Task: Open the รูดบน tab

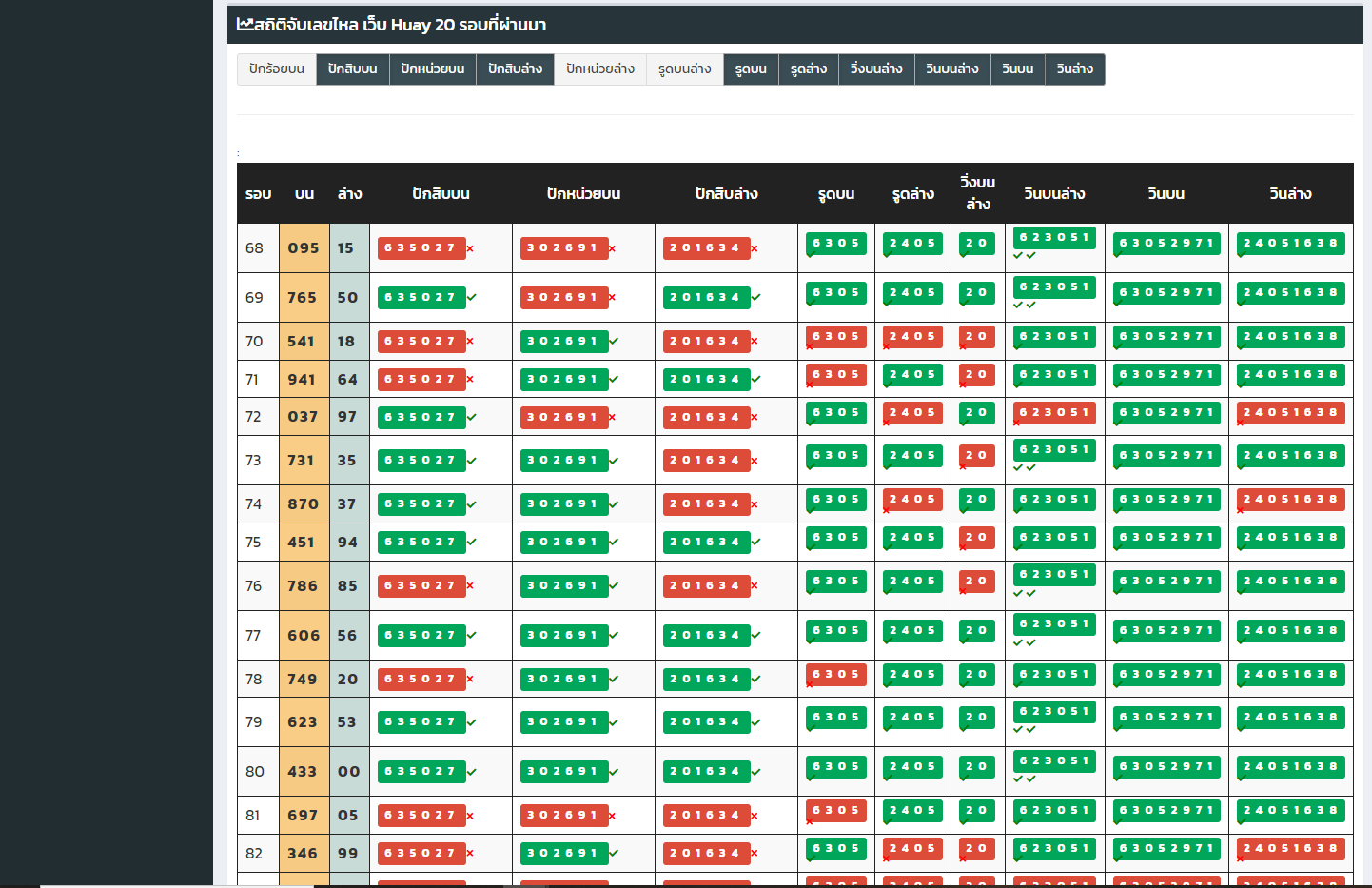Action: [x=752, y=69]
